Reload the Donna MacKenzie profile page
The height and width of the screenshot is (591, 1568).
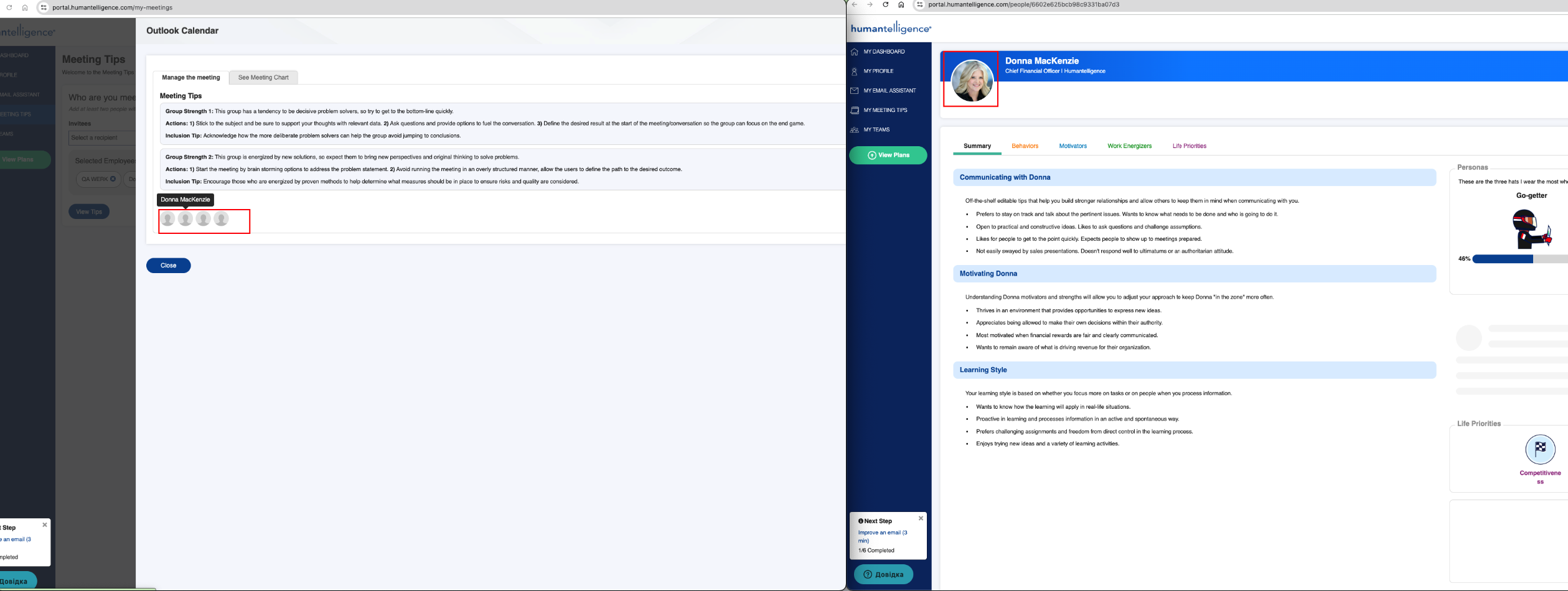885,4
